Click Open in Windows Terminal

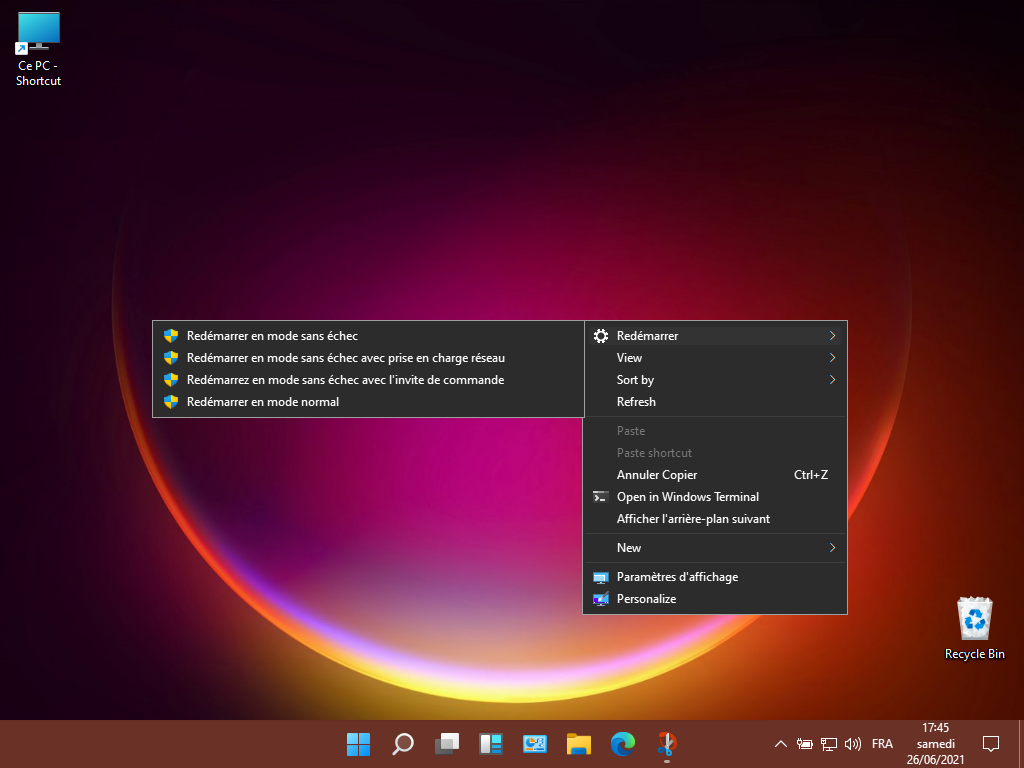click(687, 497)
